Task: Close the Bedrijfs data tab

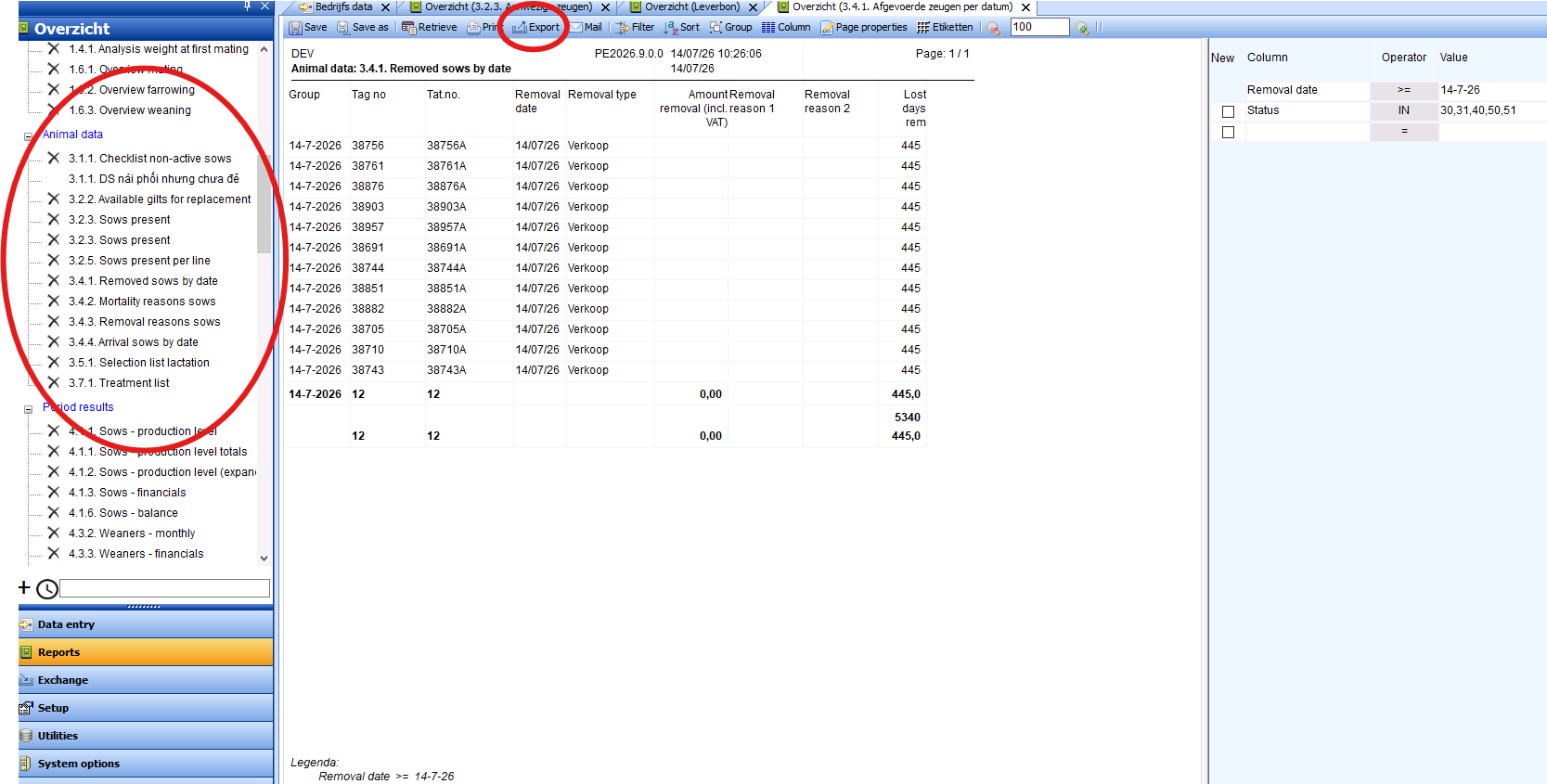Action: (385, 7)
